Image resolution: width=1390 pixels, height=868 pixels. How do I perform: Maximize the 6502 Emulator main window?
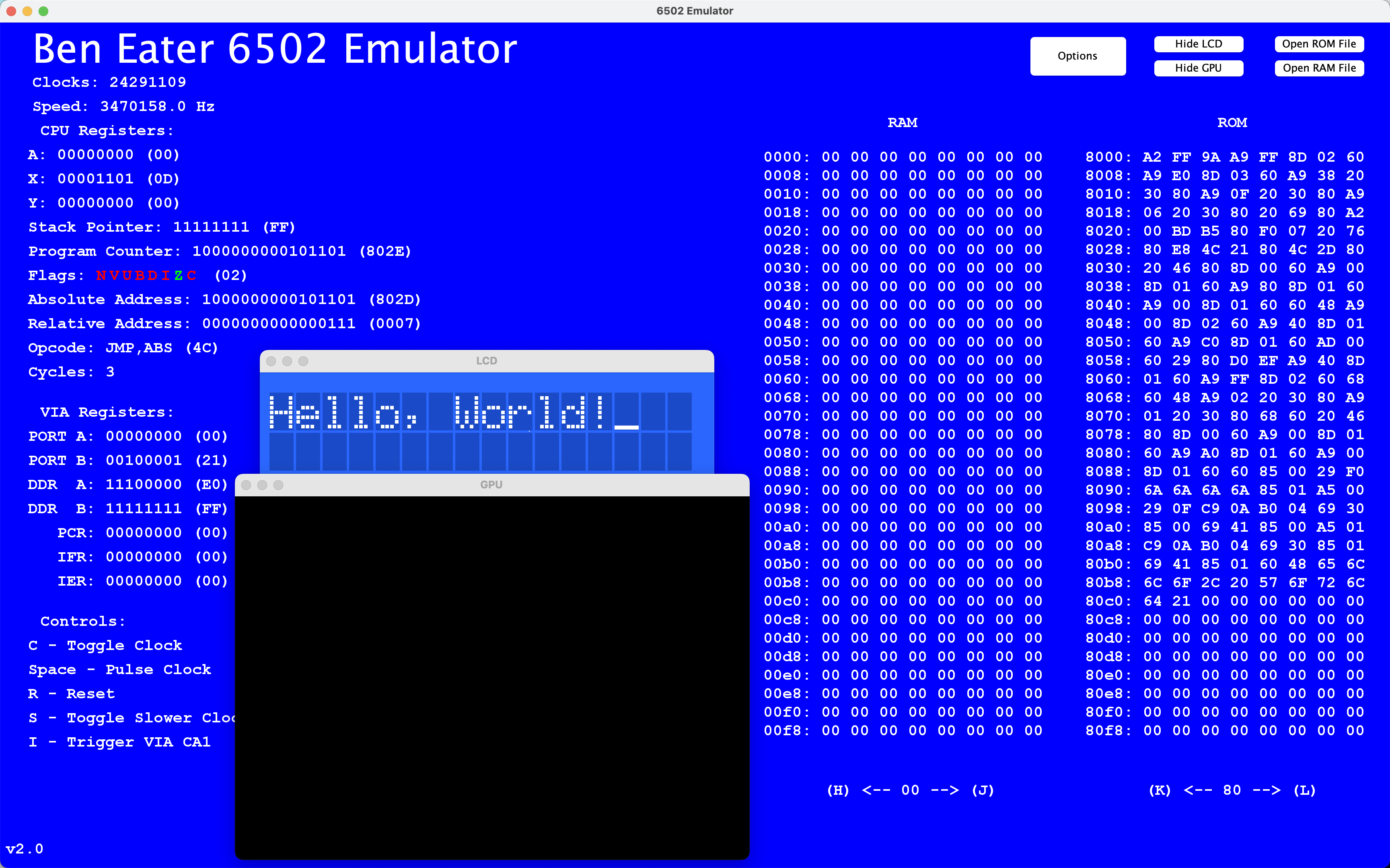pyautogui.click(x=43, y=11)
